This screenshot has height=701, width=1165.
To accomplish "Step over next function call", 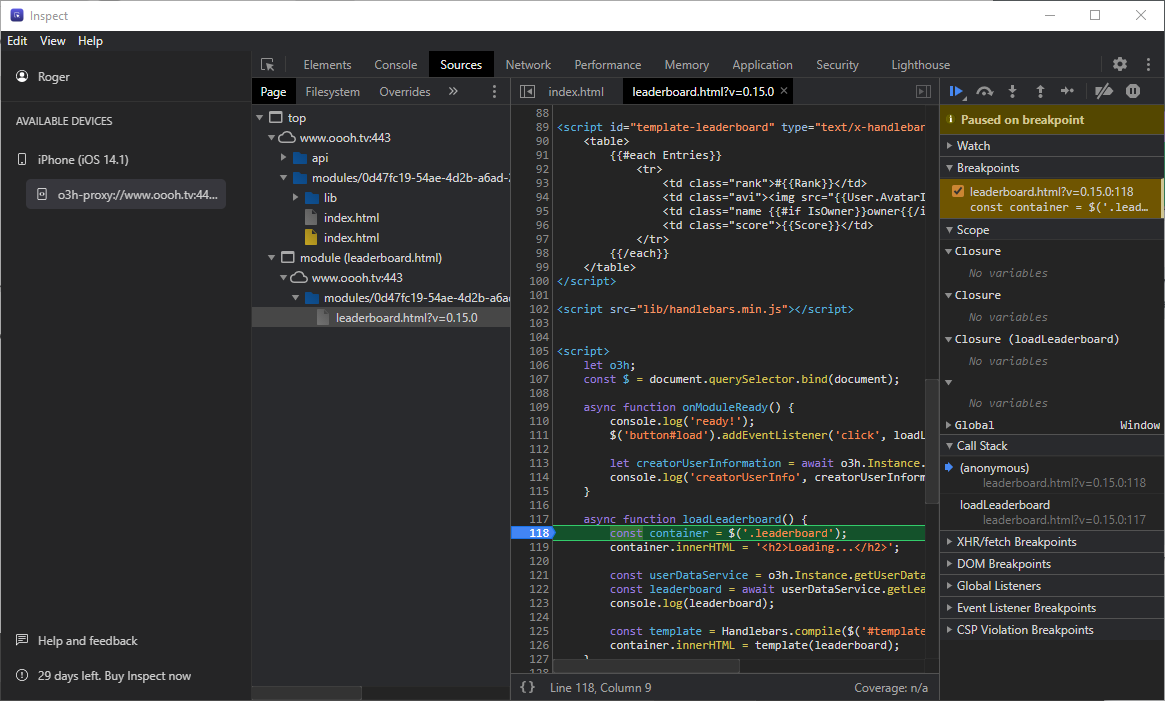I will tap(985, 91).
